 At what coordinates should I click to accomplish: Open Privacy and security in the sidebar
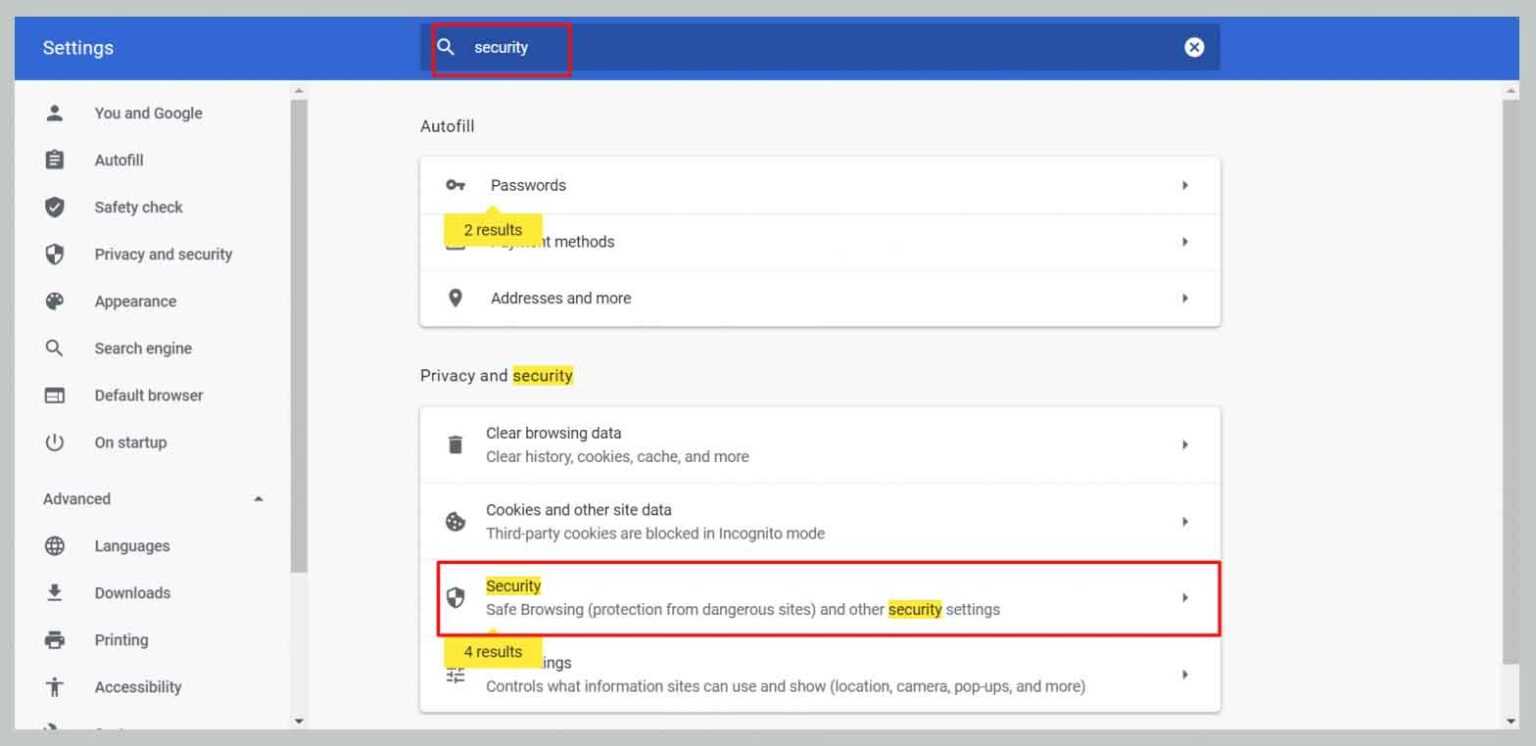click(x=163, y=254)
